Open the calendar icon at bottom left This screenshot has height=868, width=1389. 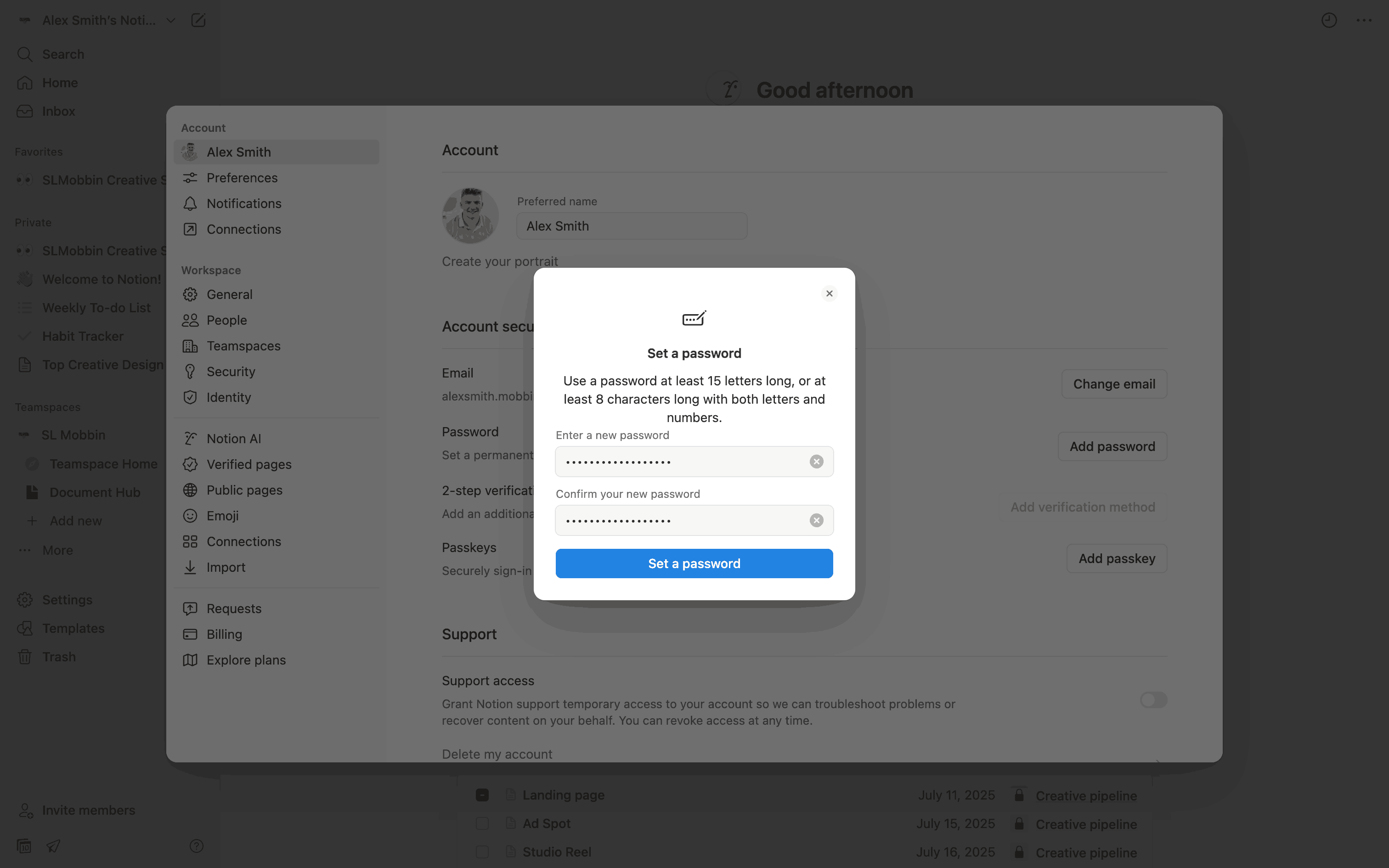click(x=24, y=845)
